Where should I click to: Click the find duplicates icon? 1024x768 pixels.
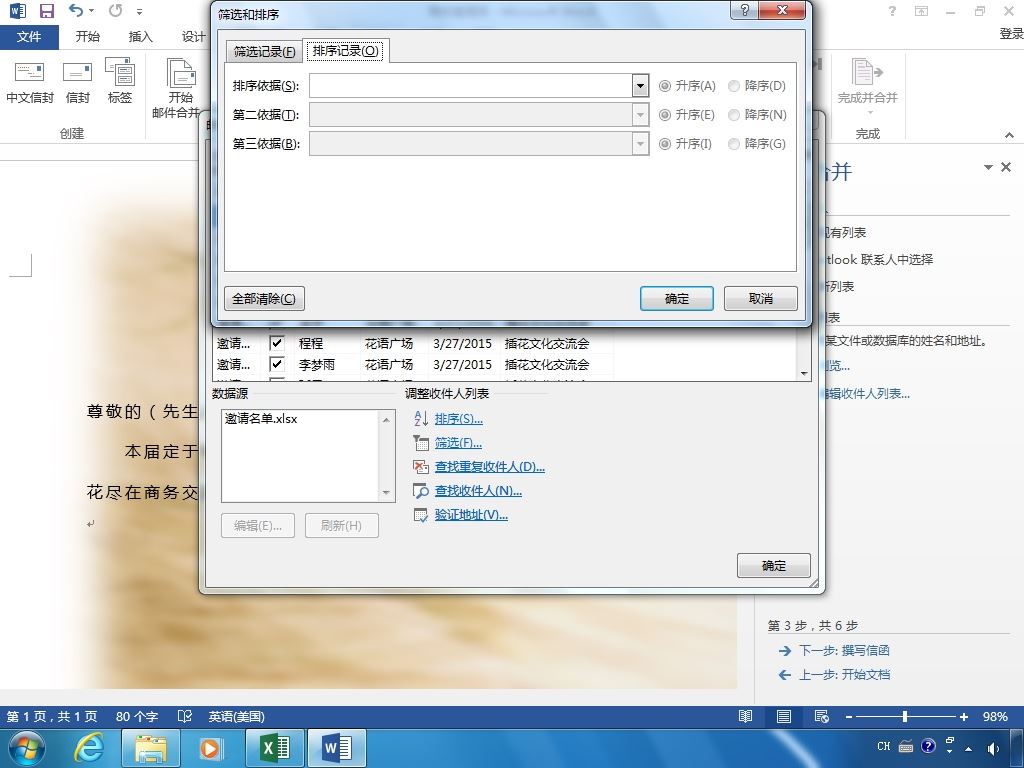point(421,467)
